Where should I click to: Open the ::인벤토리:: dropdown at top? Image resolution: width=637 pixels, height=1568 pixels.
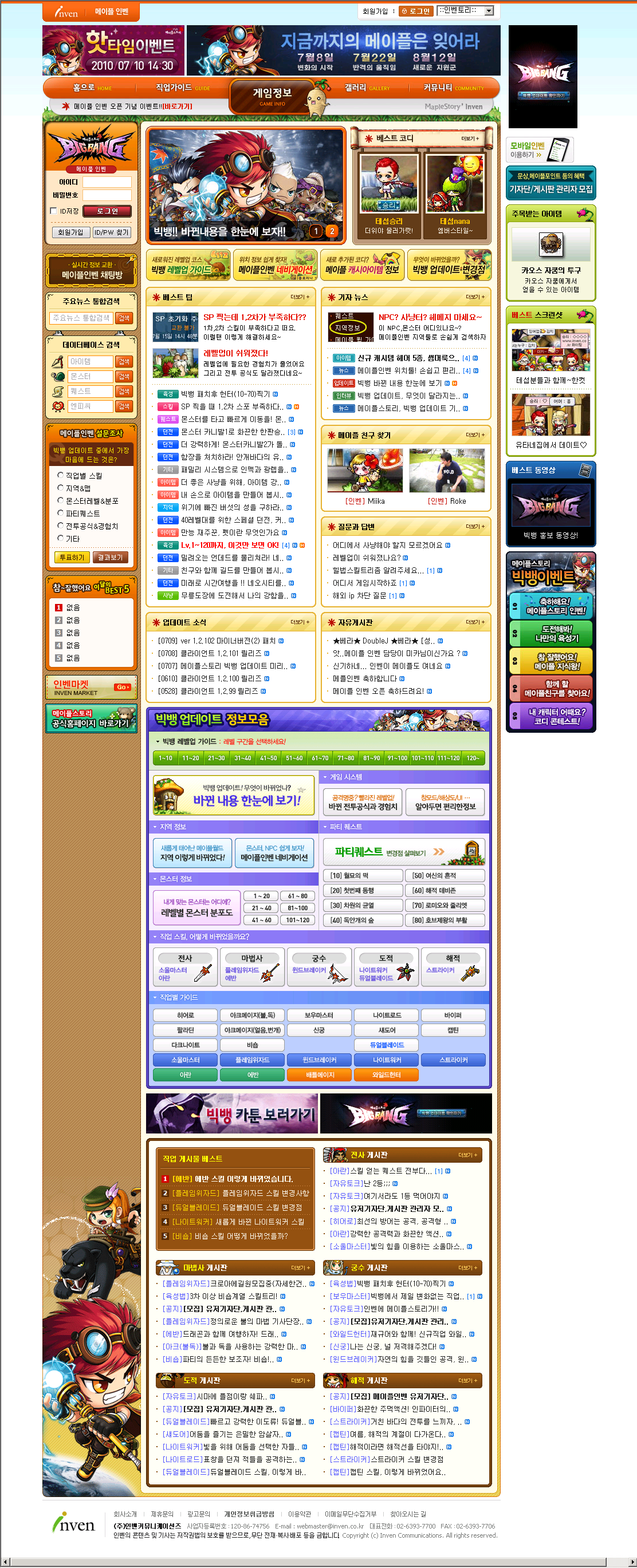465,10
